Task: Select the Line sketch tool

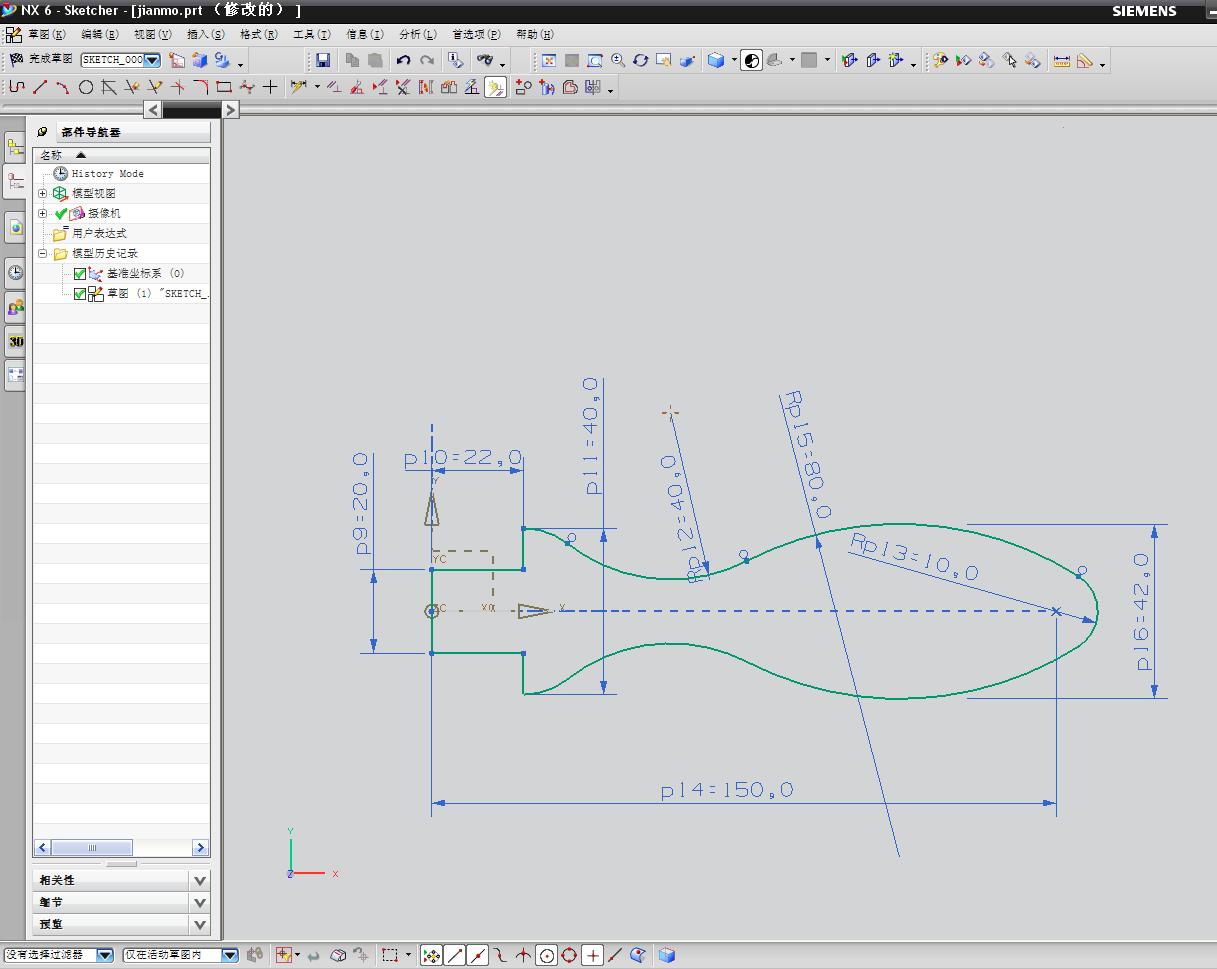Action: [40, 88]
